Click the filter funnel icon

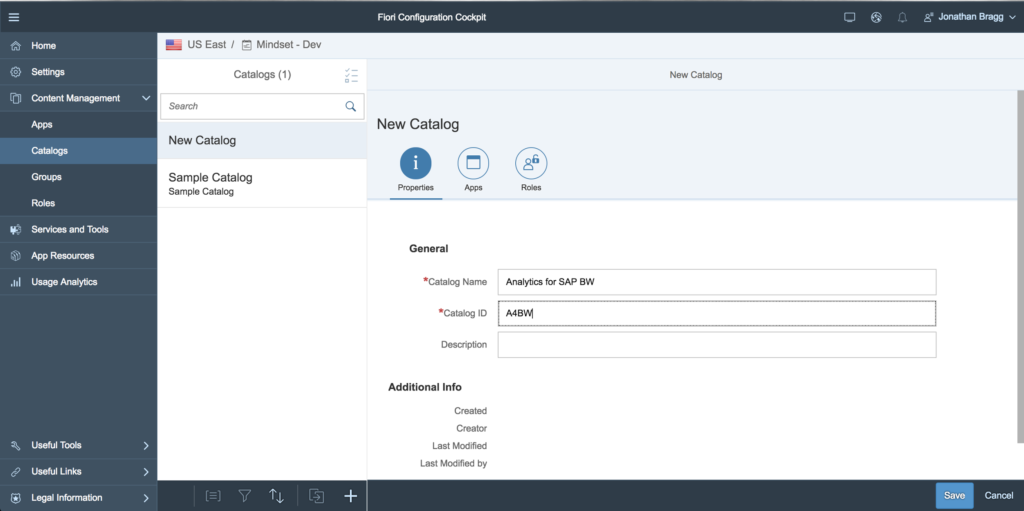(x=245, y=496)
